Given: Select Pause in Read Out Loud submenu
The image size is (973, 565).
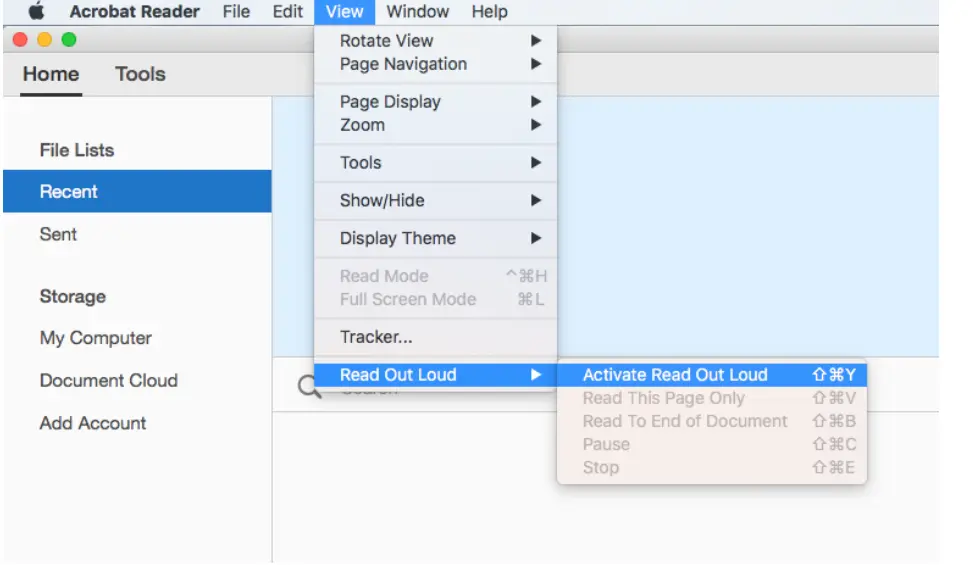Looking at the screenshot, I should point(712,444).
